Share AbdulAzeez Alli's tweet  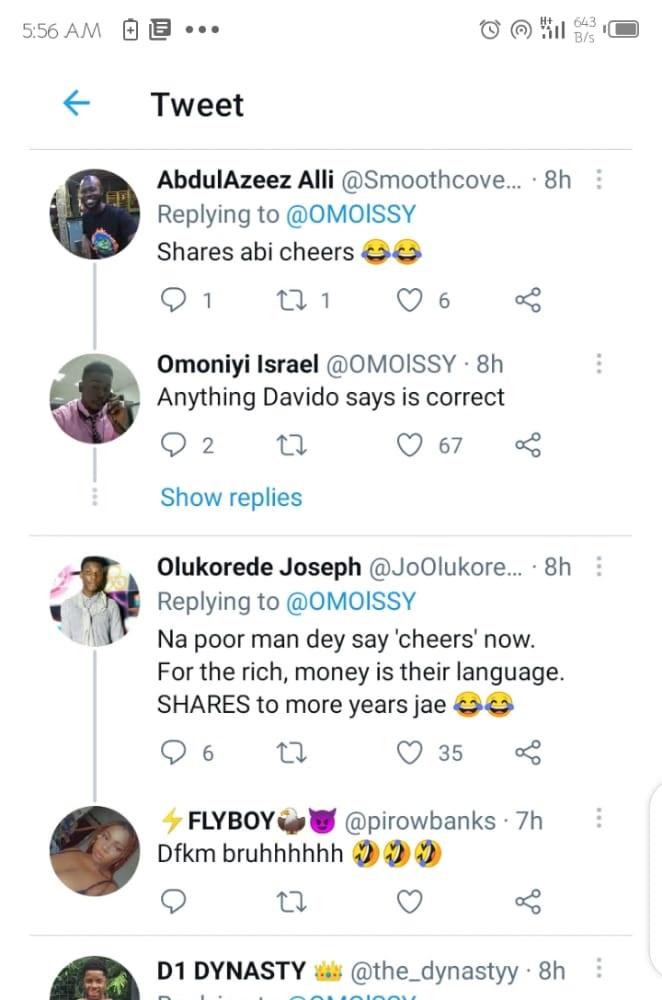[527, 299]
